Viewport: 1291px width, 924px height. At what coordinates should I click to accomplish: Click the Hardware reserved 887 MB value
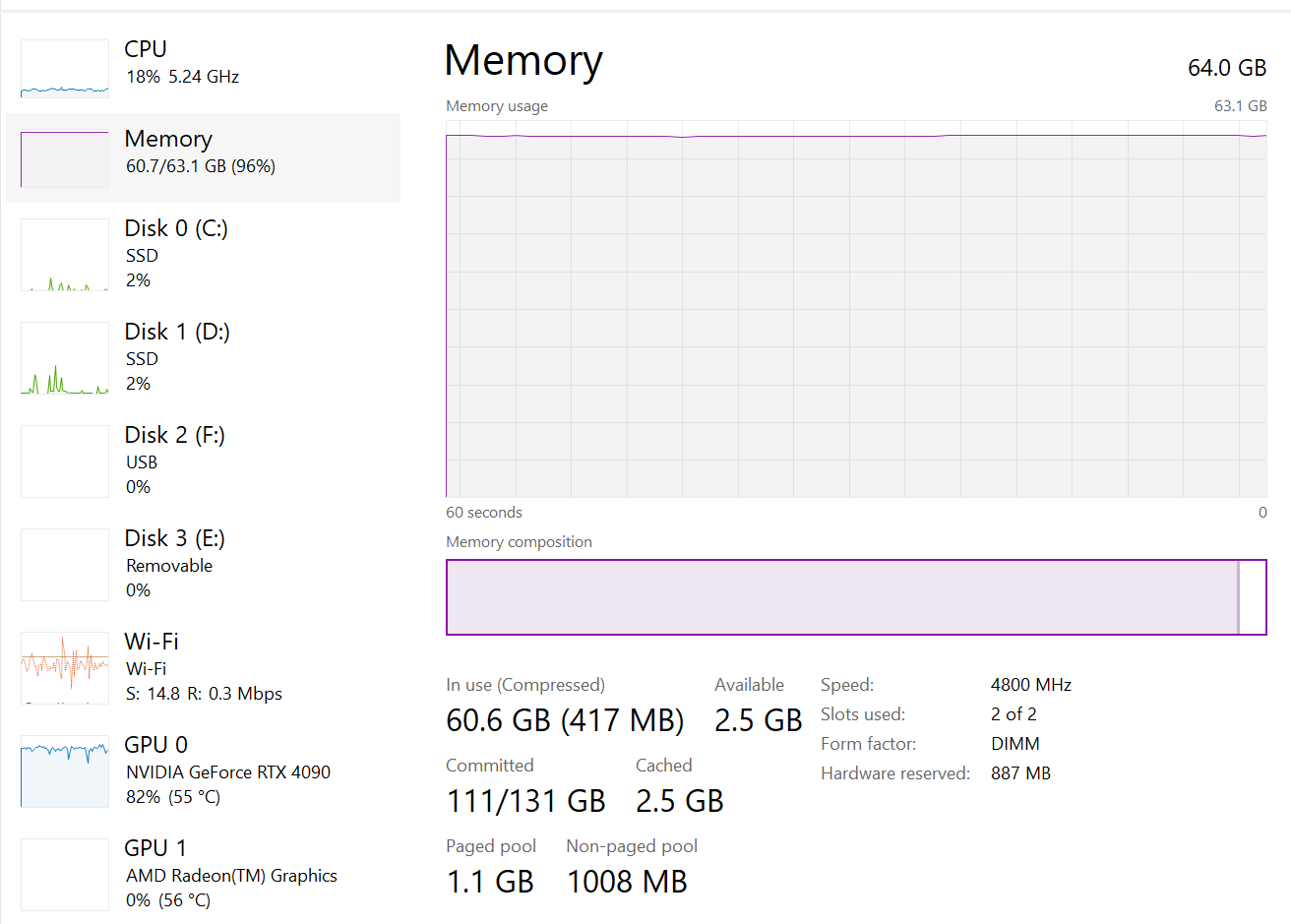click(1020, 773)
